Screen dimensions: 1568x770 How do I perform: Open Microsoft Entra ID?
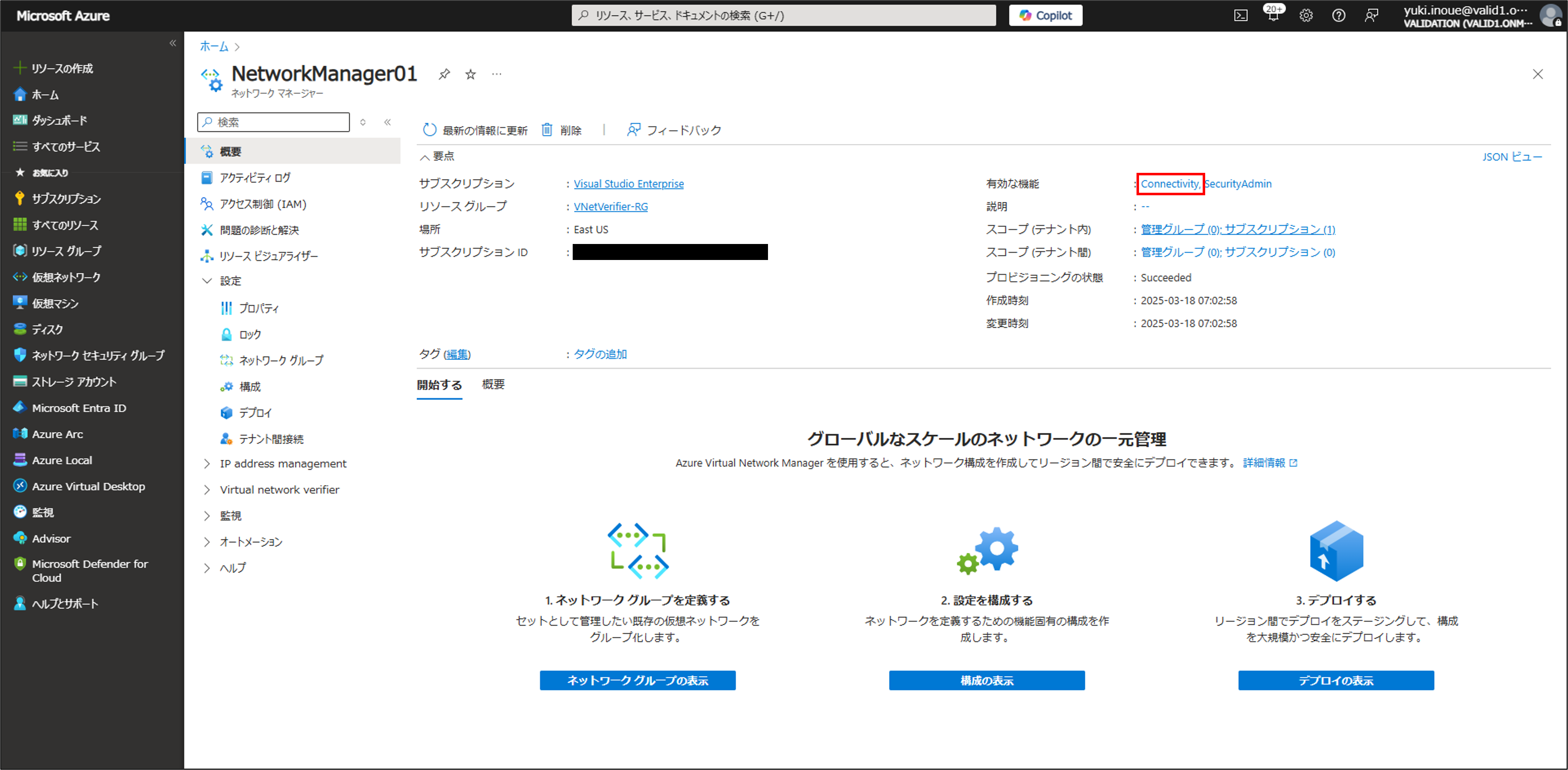(x=70, y=408)
